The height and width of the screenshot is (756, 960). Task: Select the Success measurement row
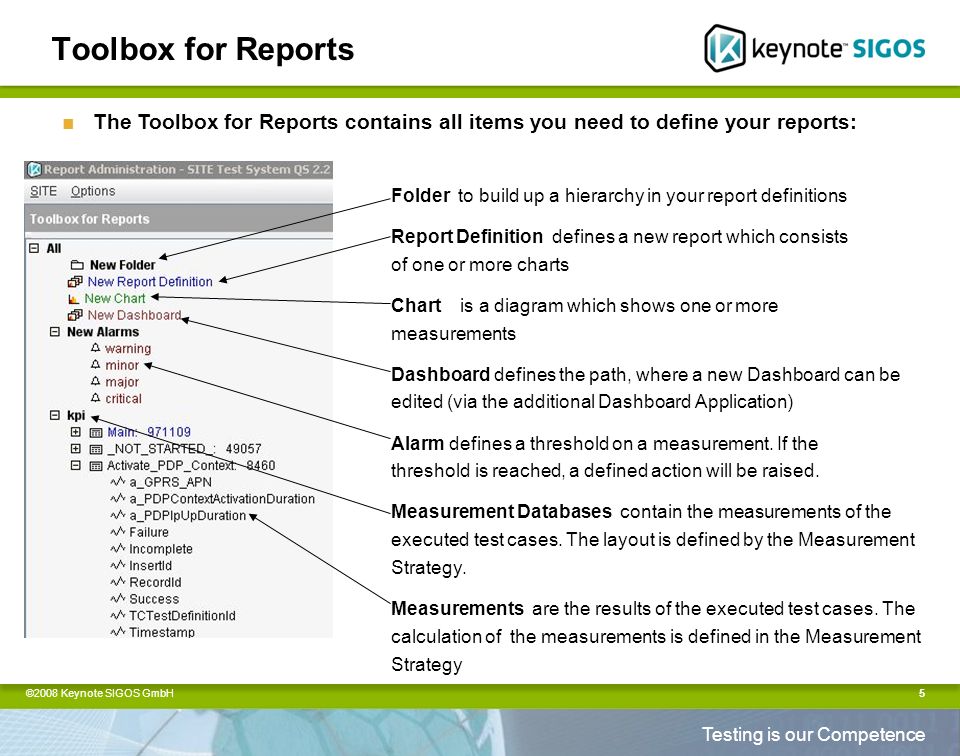pos(154,599)
